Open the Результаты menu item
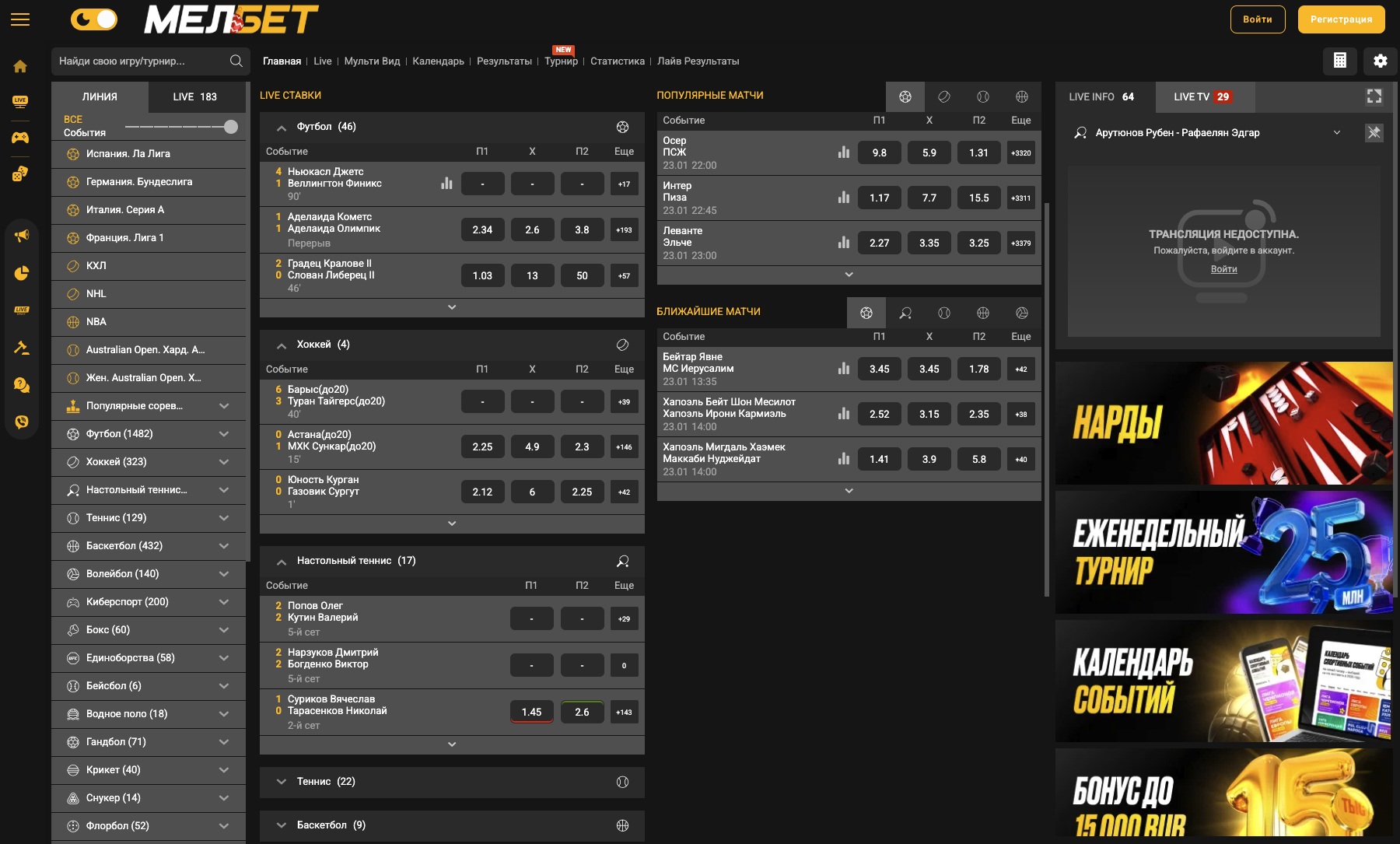 (504, 61)
